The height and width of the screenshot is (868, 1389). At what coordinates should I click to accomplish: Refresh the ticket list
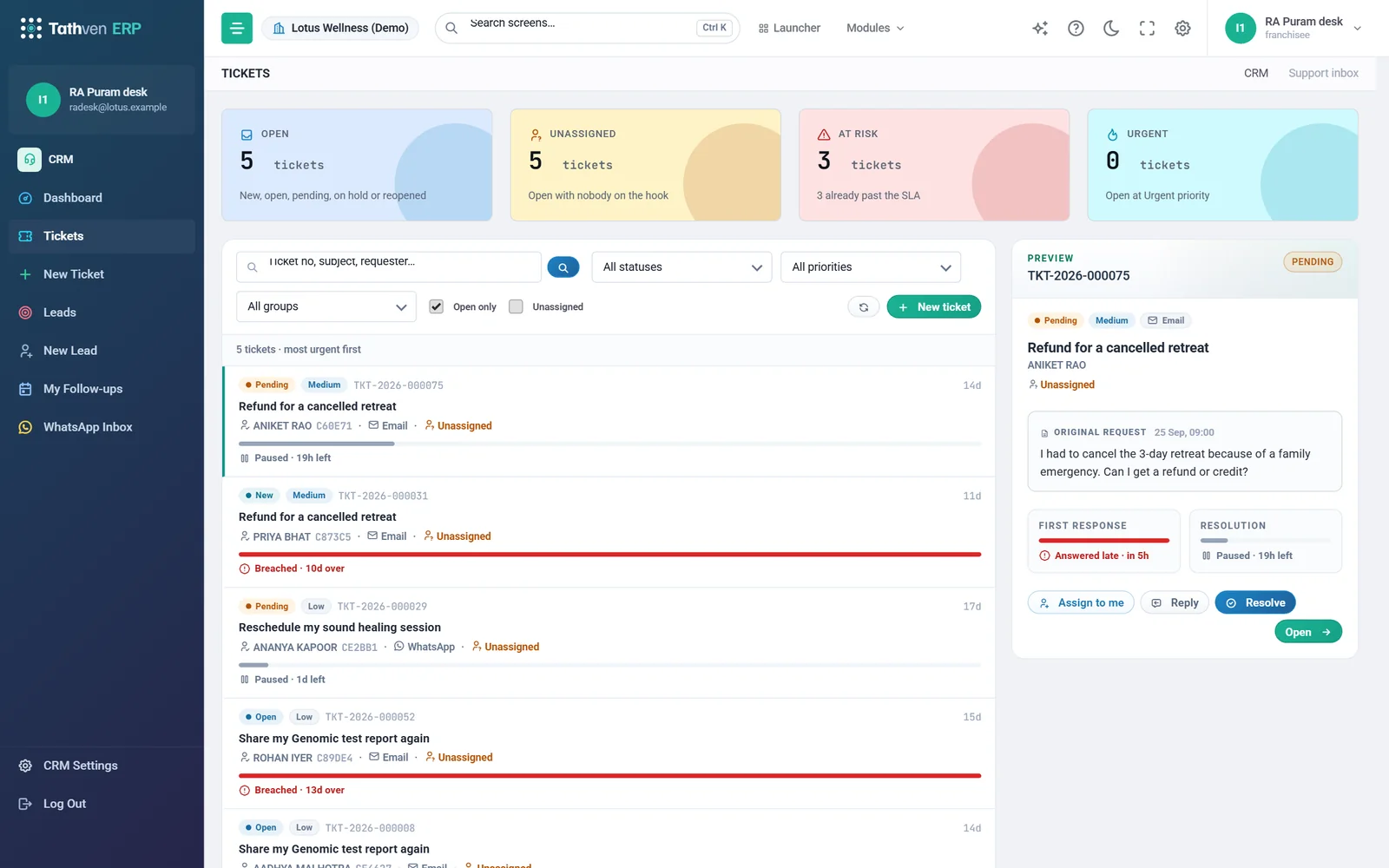(864, 306)
